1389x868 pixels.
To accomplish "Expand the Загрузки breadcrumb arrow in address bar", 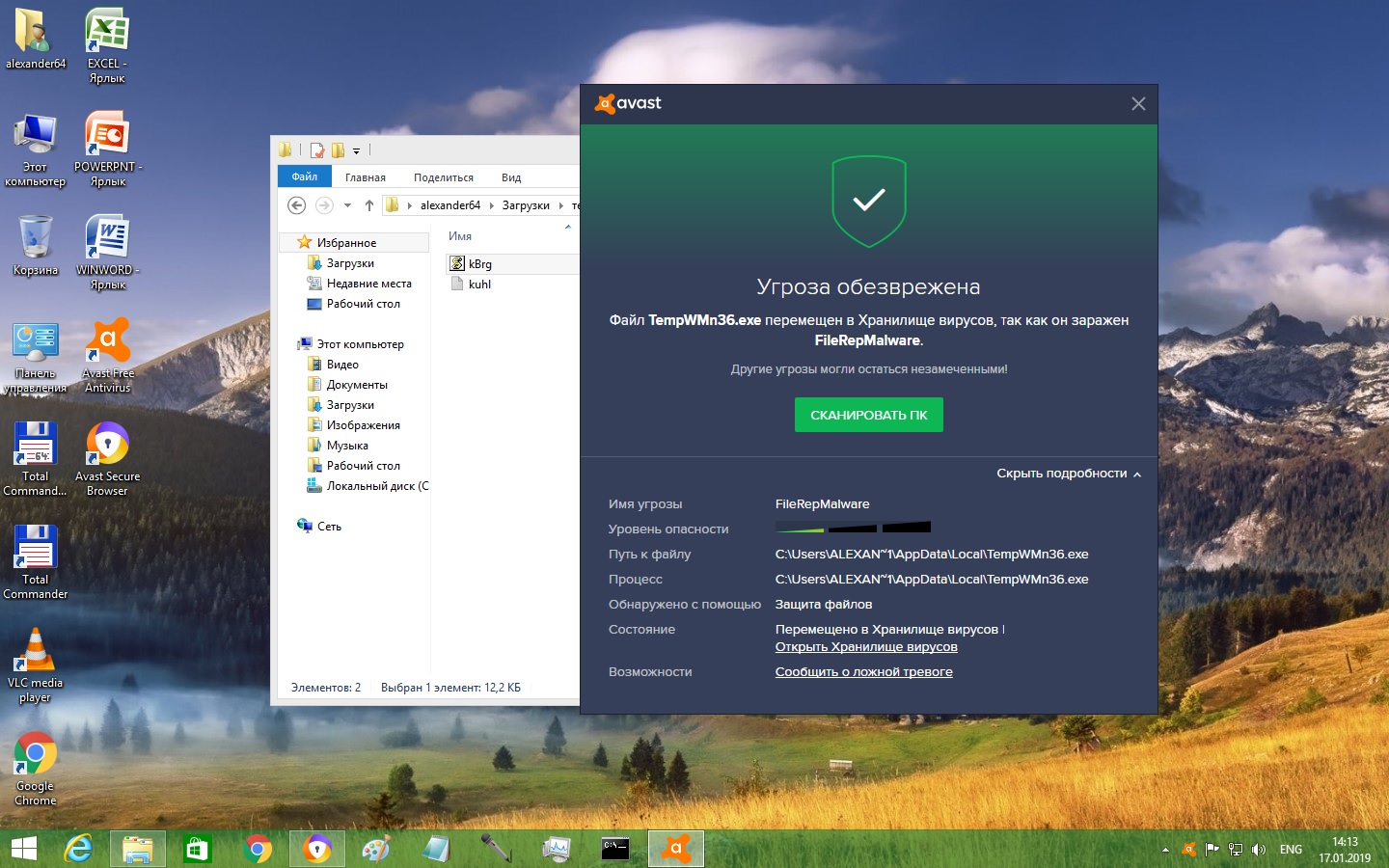I will (561, 205).
